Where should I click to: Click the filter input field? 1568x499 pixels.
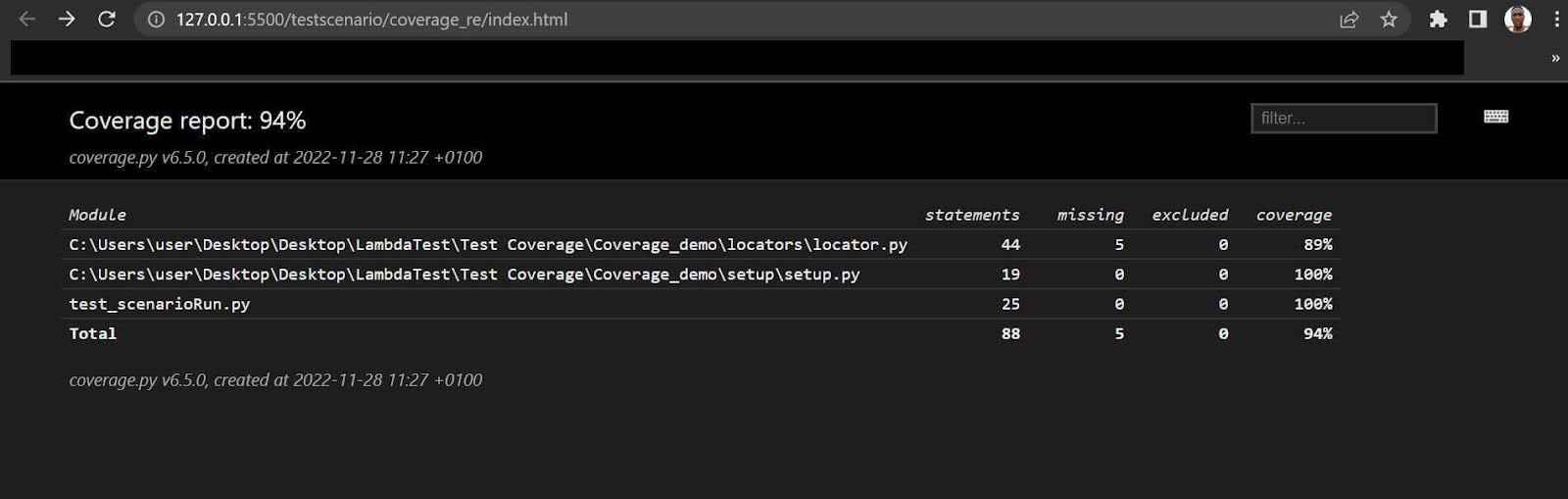tap(1343, 119)
